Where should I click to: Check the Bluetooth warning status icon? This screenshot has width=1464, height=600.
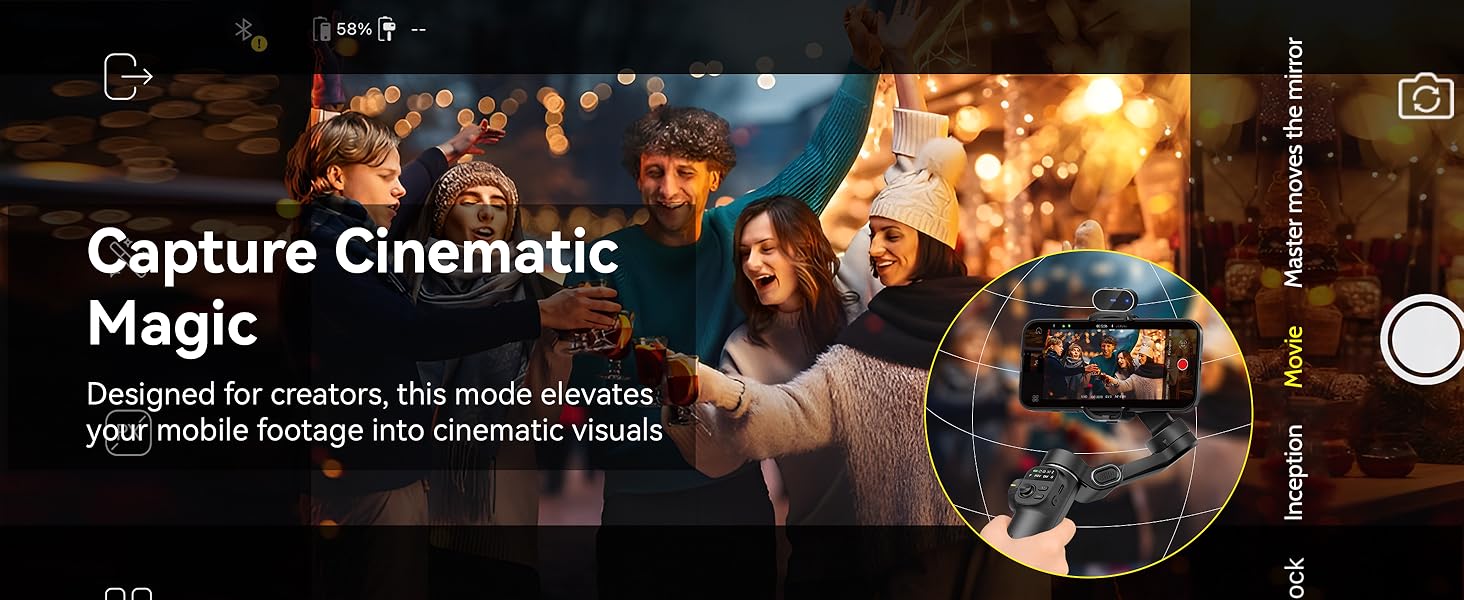click(250, 35)
